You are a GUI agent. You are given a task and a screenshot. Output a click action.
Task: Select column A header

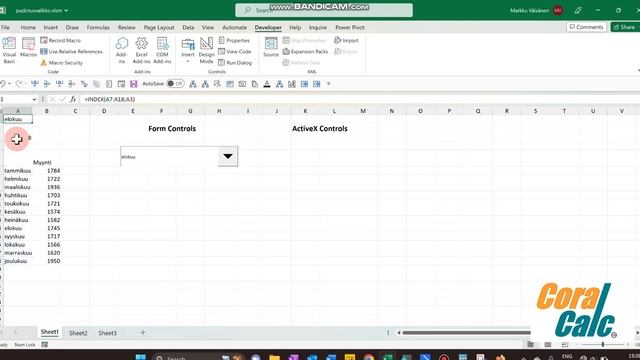(x=18, y=111)
